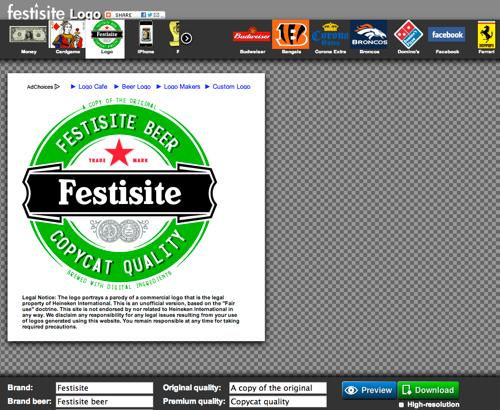This screenshot has height=410, width=500.
Task: Select the Logo category tab
Action: (x=105, y=39)
